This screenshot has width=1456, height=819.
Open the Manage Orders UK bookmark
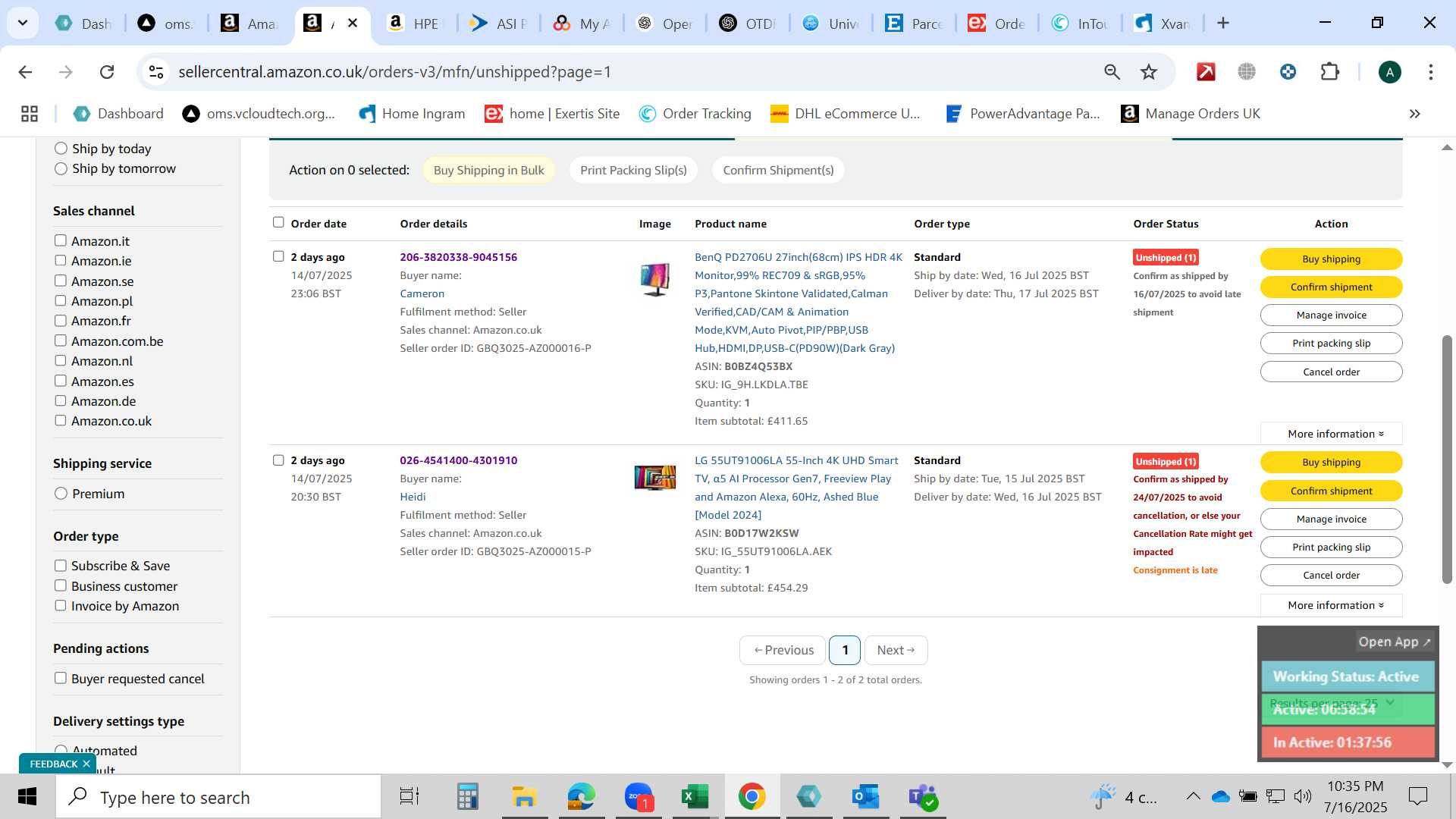point(1191,114)
